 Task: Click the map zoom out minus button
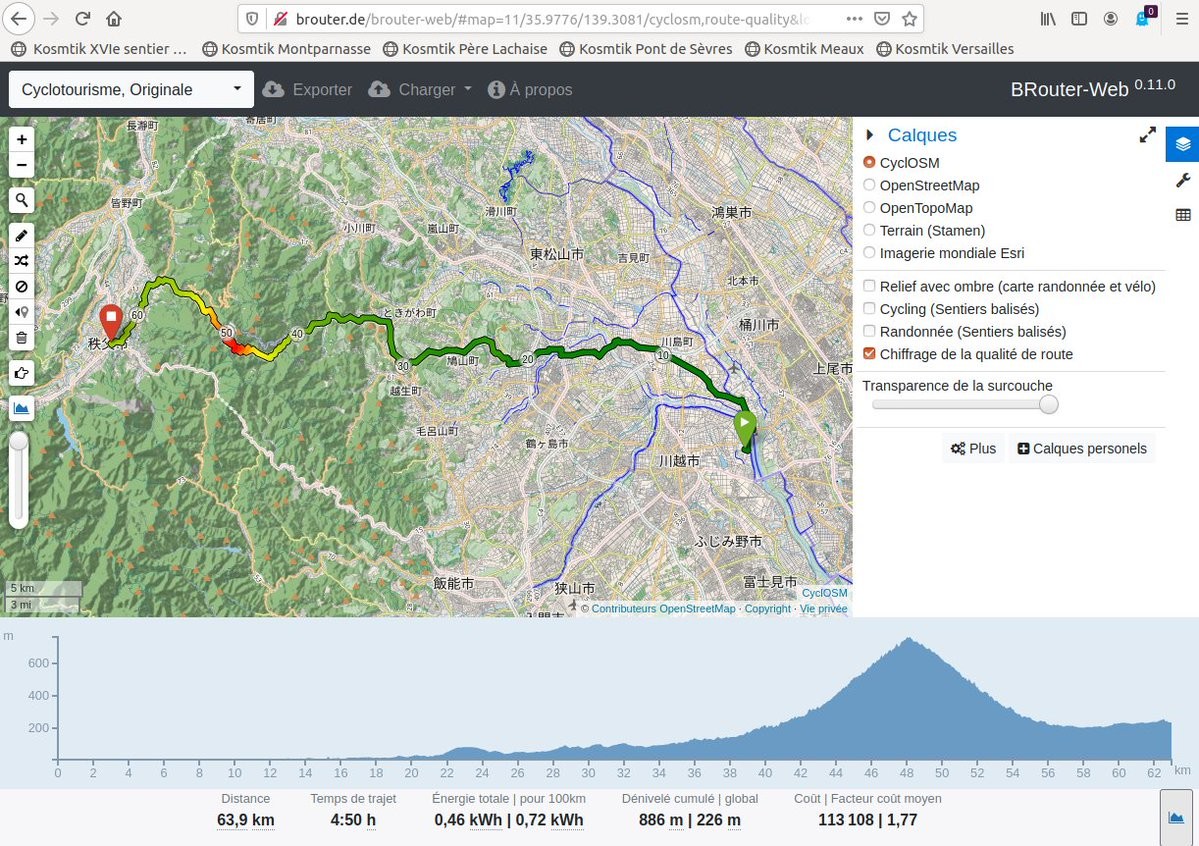click(21, 165)
